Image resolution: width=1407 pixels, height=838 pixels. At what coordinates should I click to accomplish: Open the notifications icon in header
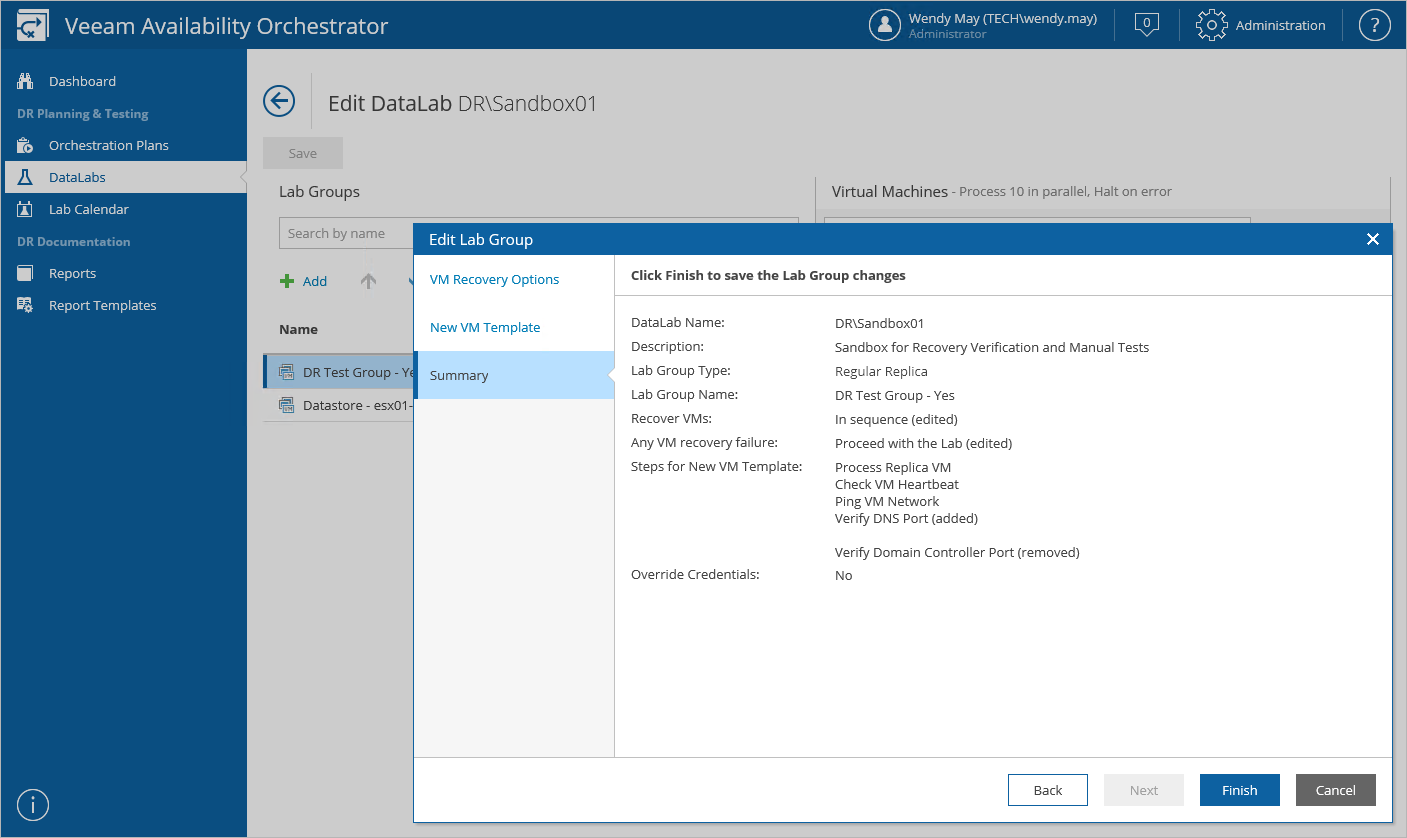1147,25
